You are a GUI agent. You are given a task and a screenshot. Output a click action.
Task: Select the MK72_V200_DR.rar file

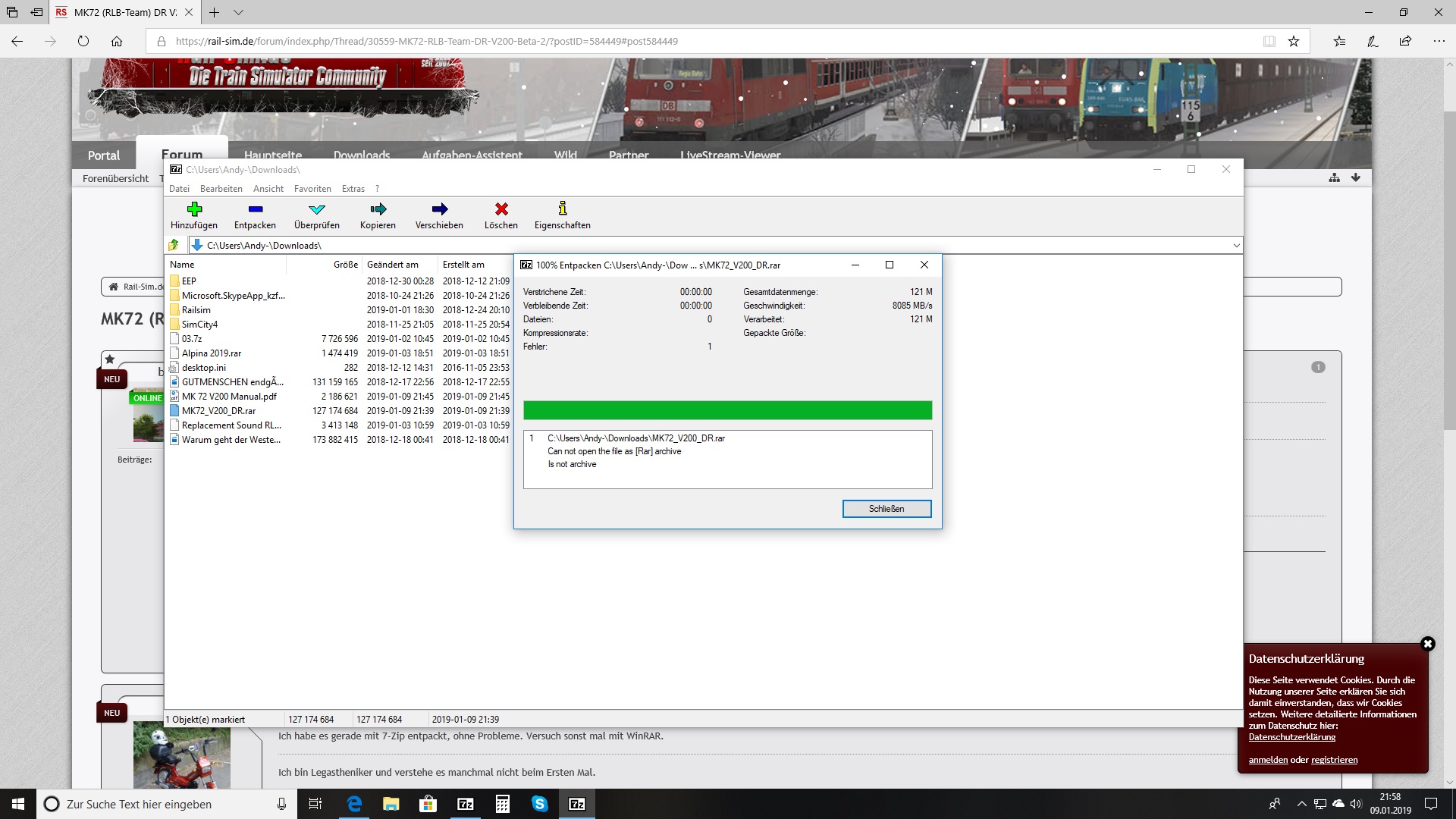218,411
